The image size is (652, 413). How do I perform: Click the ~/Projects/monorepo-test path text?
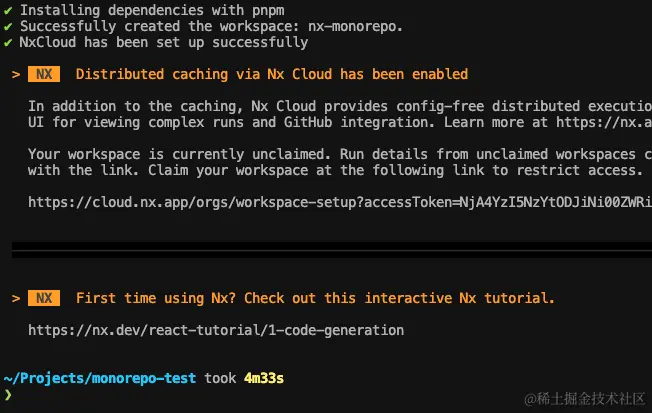[100, 378]
